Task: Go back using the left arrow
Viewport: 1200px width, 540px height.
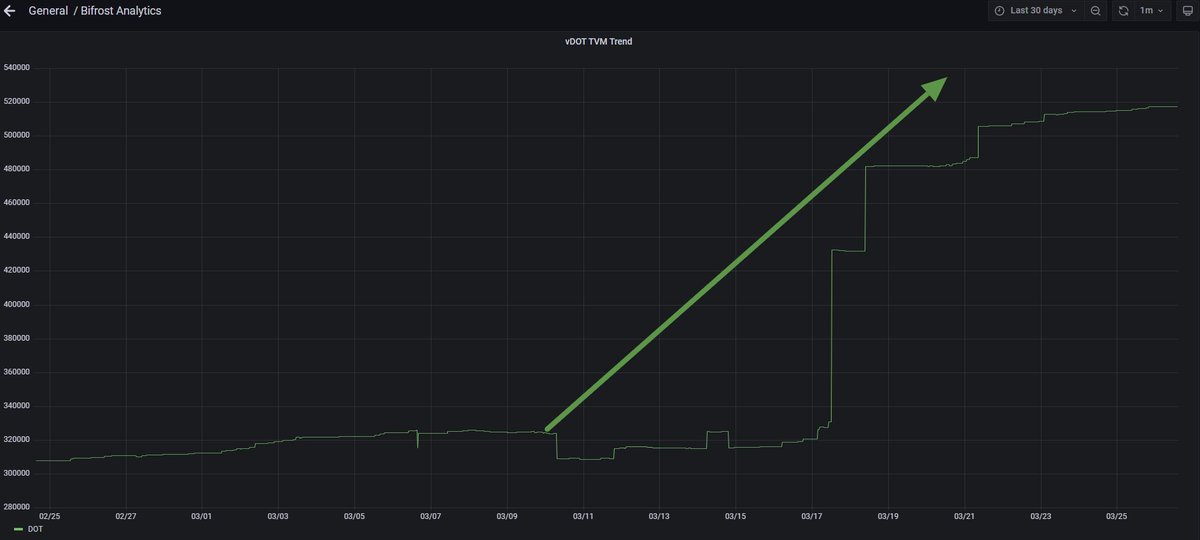Action: [x=10, y=11]
